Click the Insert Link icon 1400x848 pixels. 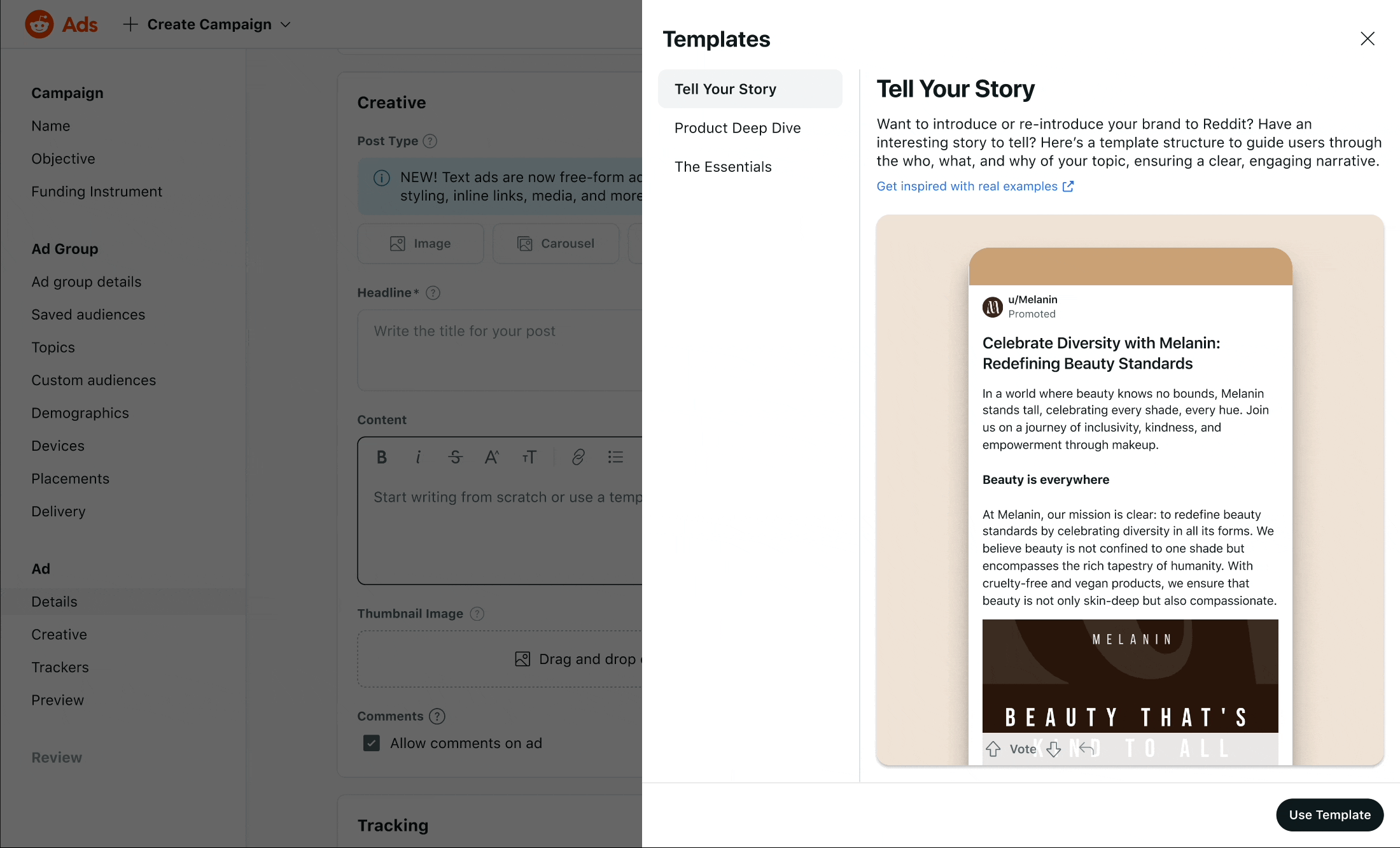(x=578, y=457)
